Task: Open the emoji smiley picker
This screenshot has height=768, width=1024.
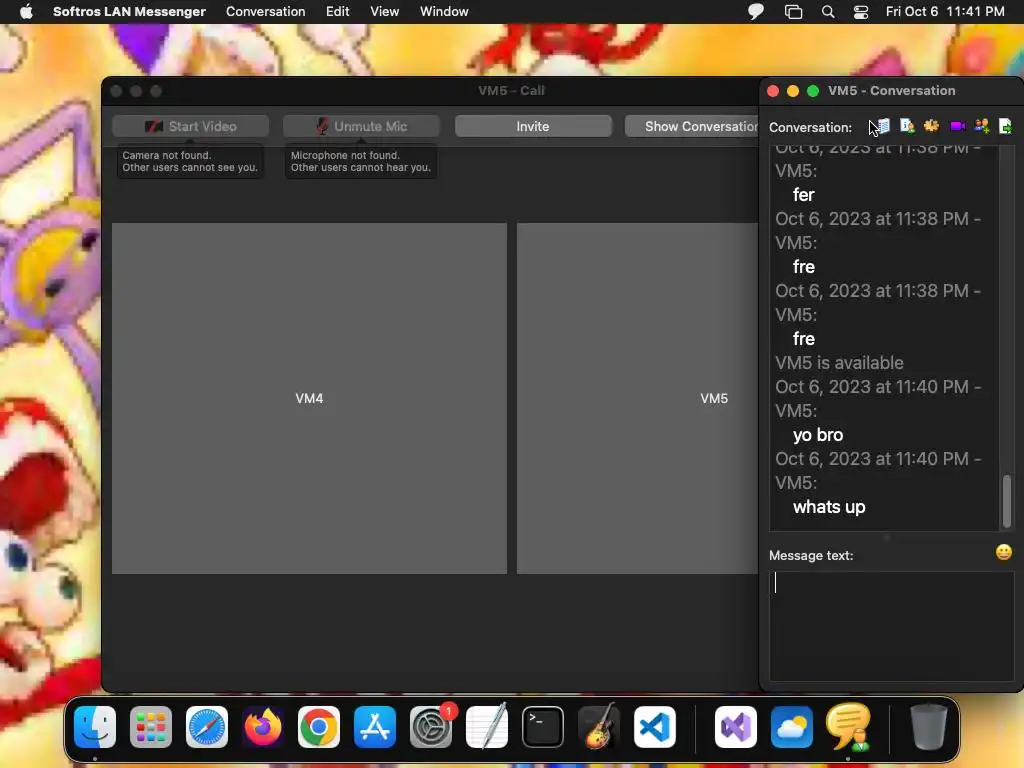Action: pyautogui.click(x=1004, y=552)
